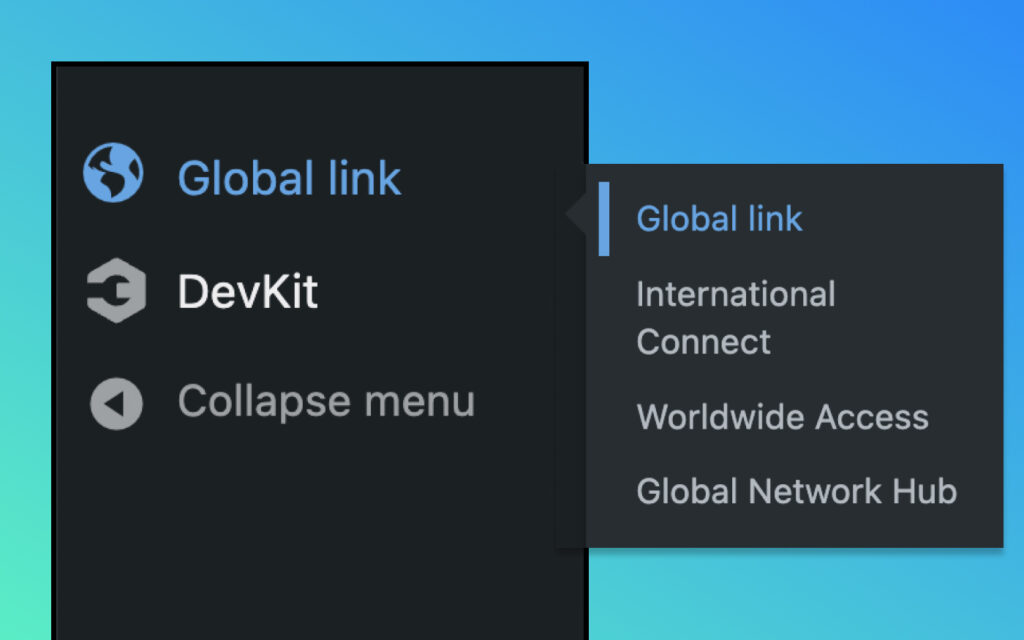Select Worldwide Access in the flyout
This screenshot has width=1024, height=640.
click(x=782, y=417)
